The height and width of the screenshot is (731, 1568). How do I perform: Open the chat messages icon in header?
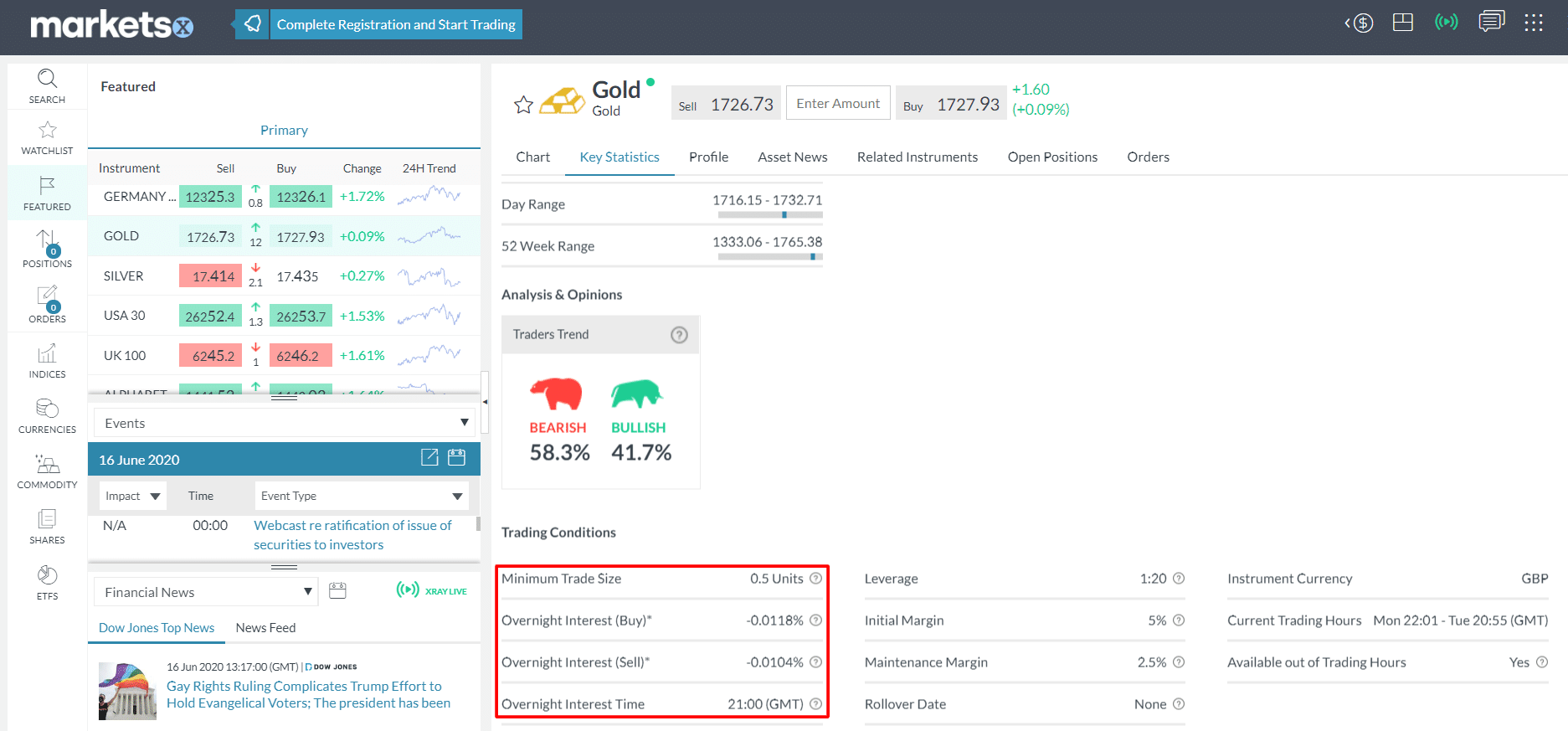(1491, 22)
